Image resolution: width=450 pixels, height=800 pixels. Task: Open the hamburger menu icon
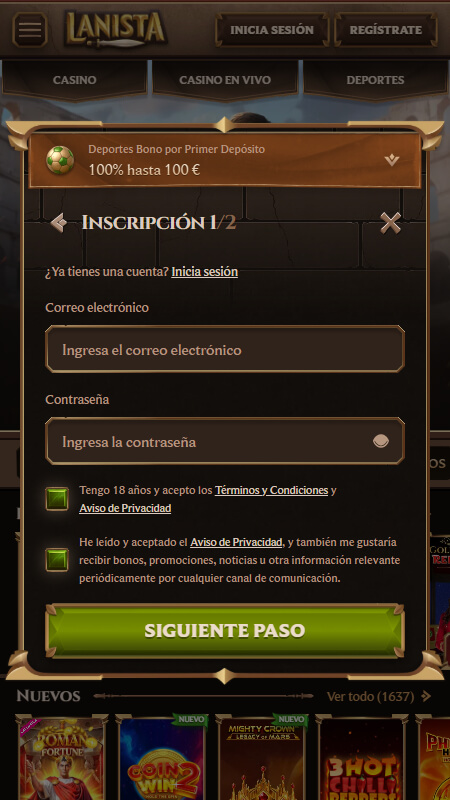coord(30,30)
